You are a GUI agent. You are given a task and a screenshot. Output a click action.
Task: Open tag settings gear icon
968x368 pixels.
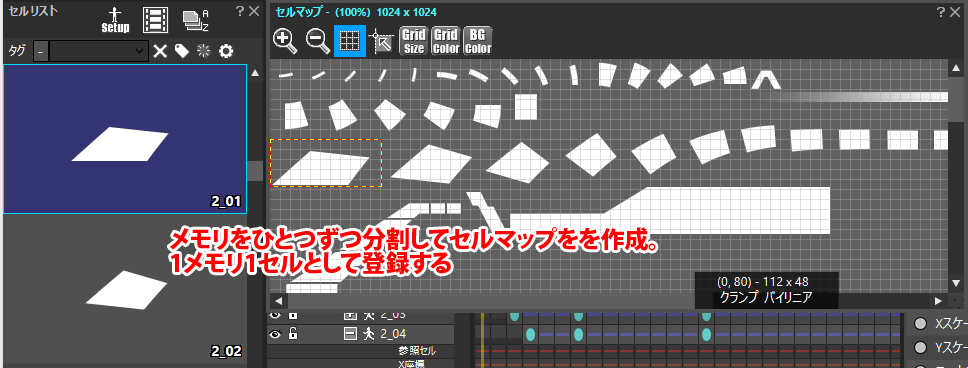coord(226,51)
